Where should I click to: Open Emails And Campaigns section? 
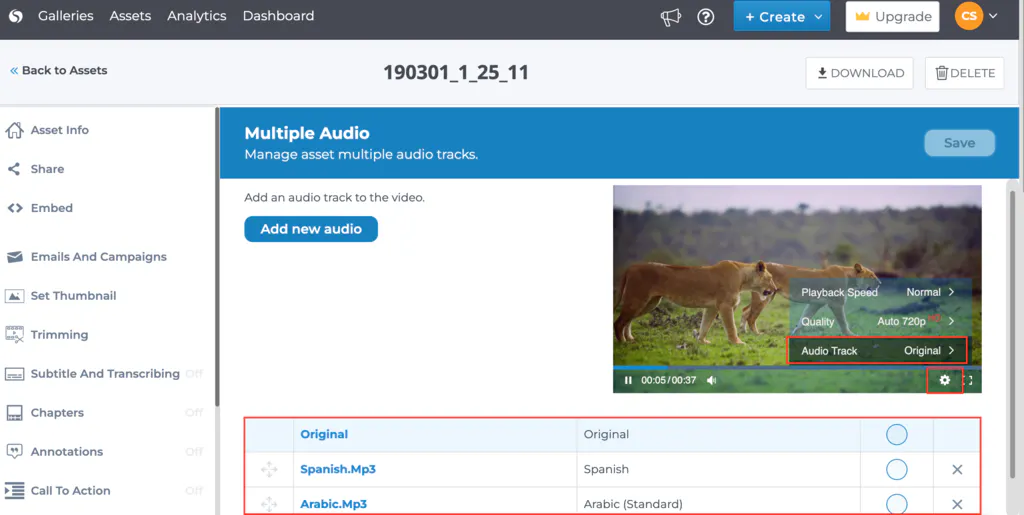[x=99, y=257]
